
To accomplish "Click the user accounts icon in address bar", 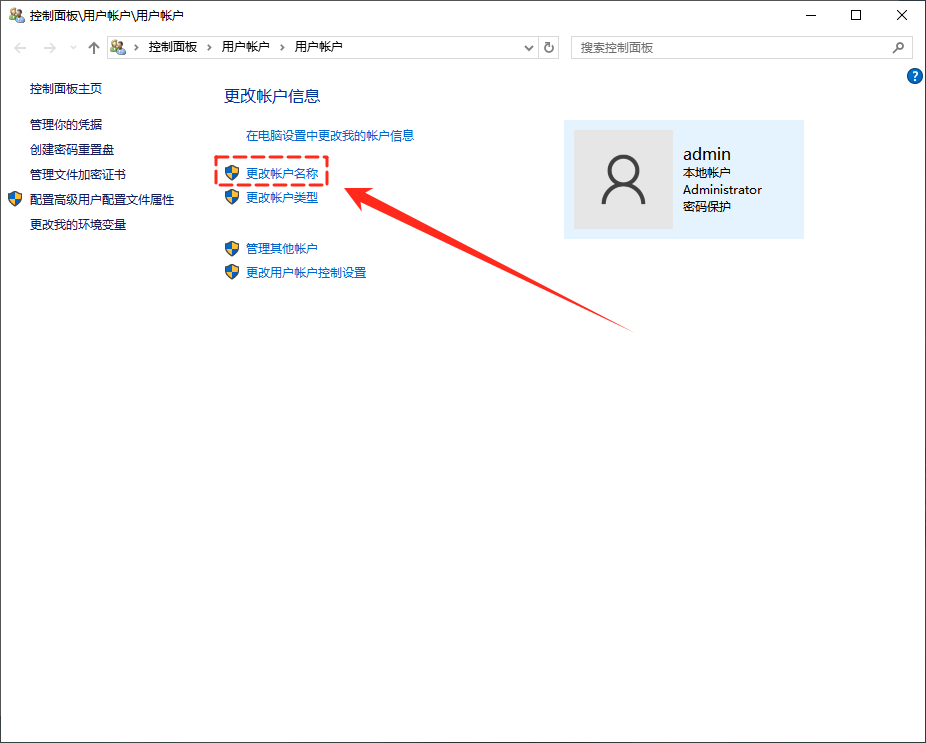I will coord(119,47).
